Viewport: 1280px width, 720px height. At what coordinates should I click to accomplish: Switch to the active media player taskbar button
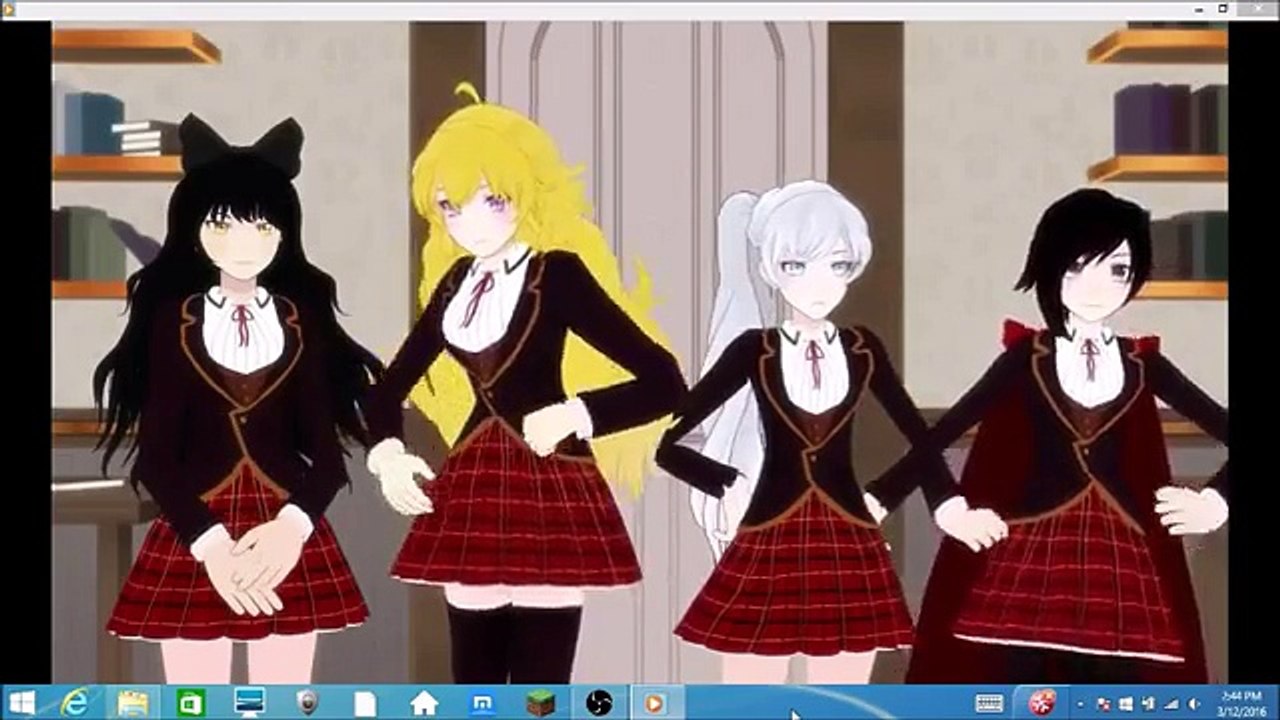click(658, 702)
